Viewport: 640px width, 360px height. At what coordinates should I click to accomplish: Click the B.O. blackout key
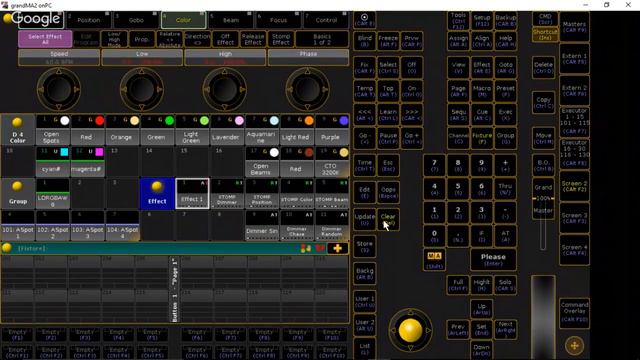click(x=543, y=165)
